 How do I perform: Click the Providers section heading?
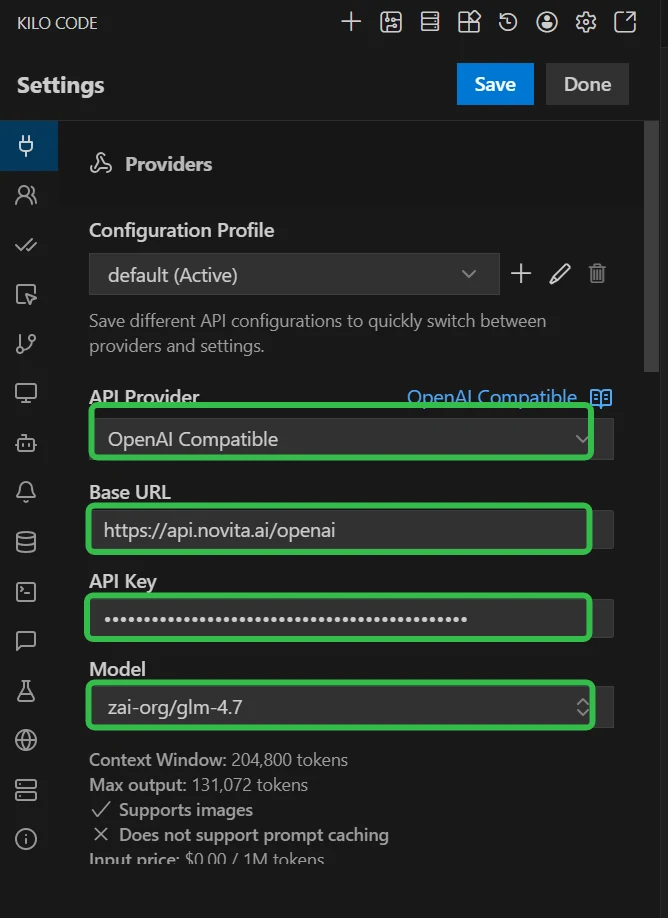point(169,164)
